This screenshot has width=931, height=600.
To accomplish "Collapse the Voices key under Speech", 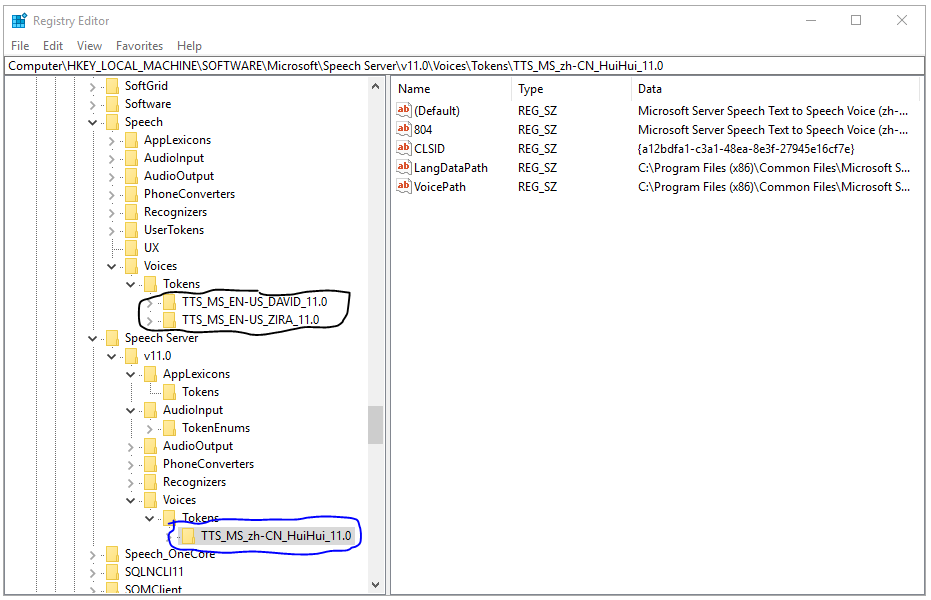I will click(112, 266).
